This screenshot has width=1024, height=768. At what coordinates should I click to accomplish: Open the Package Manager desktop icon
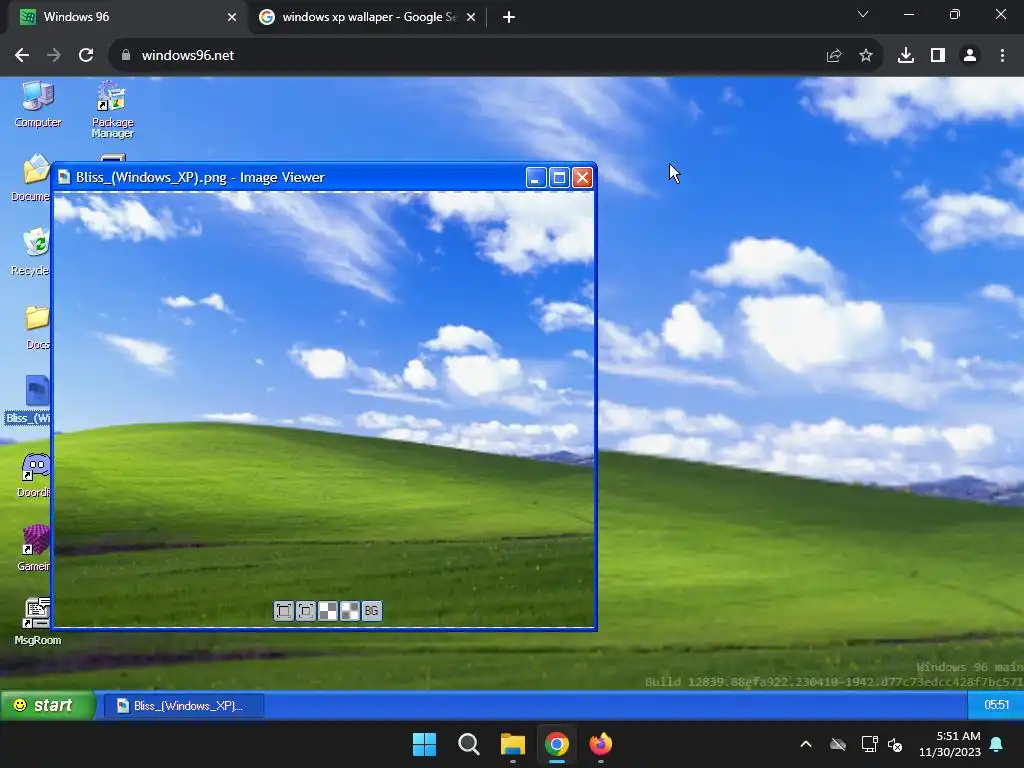pyautogui.click(x=112, y=109)
